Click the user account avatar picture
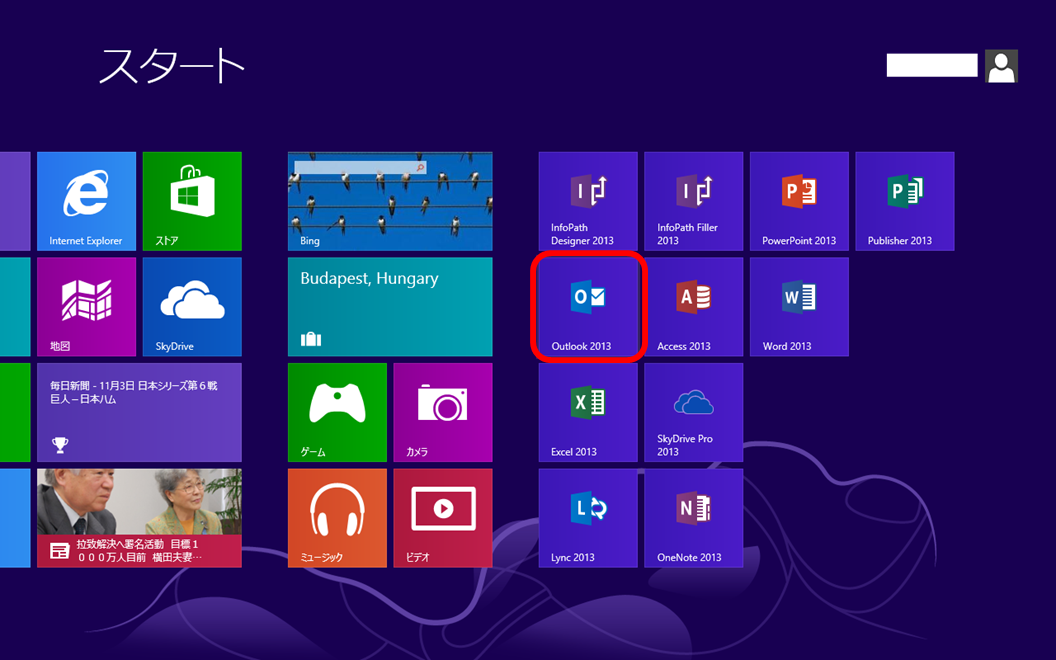This screenshot has height=660, width=1056. (1001, 66)
